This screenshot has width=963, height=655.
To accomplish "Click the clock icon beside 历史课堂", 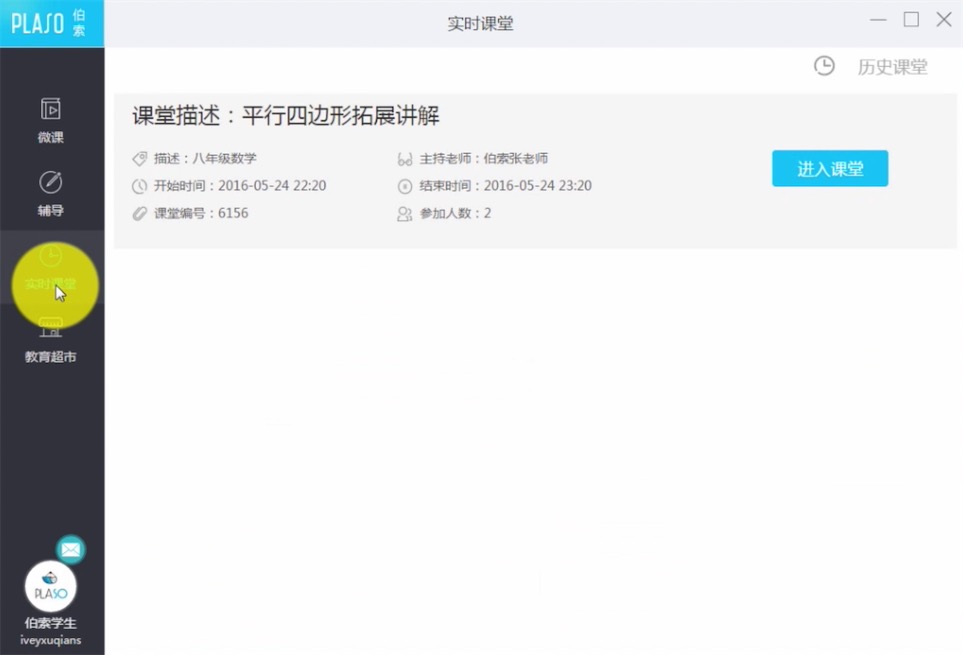I will [824, 66].
